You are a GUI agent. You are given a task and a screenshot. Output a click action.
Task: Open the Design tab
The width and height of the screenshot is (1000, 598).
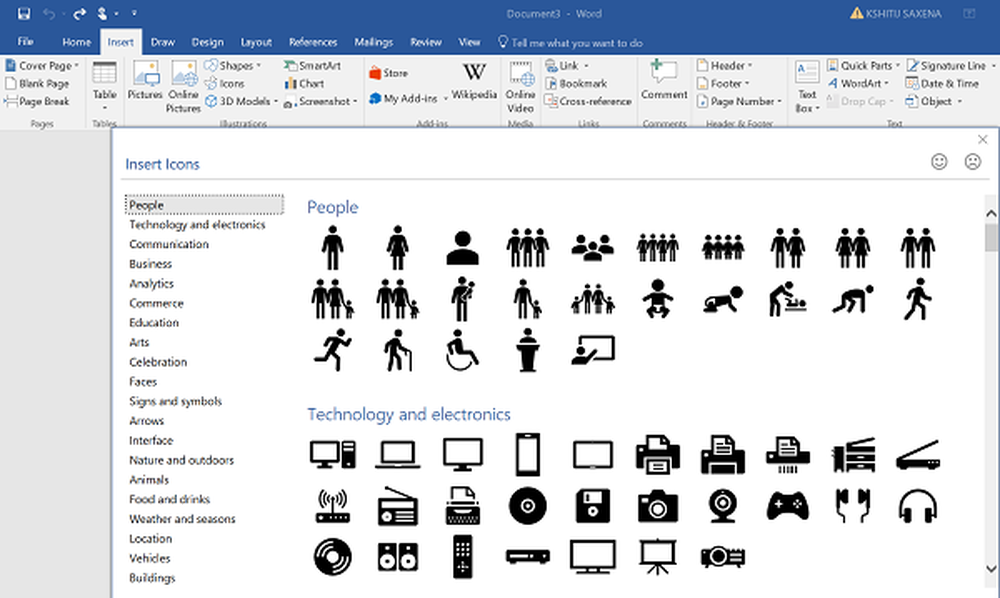(x=207, y=42)
